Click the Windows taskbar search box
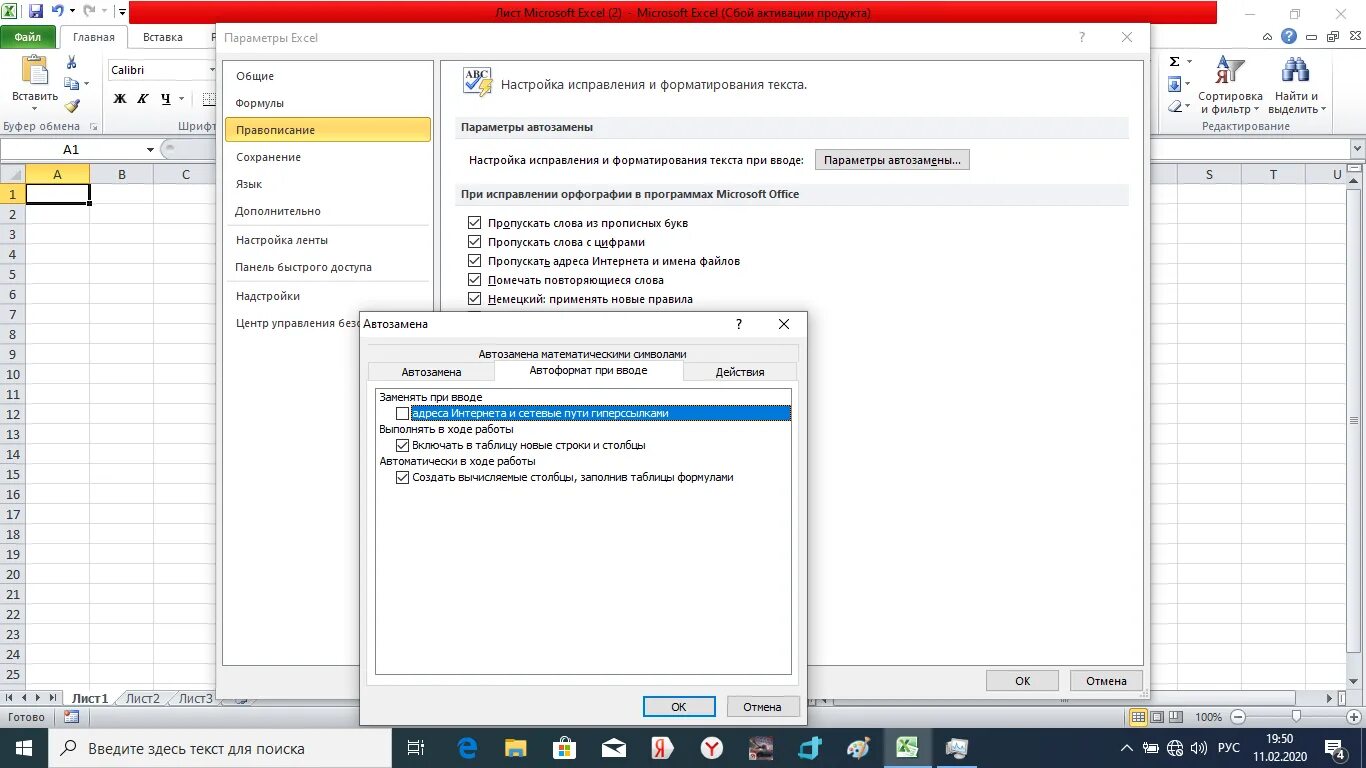The image size is (1366, 768). pyautogui.click(x=219, y=748)
